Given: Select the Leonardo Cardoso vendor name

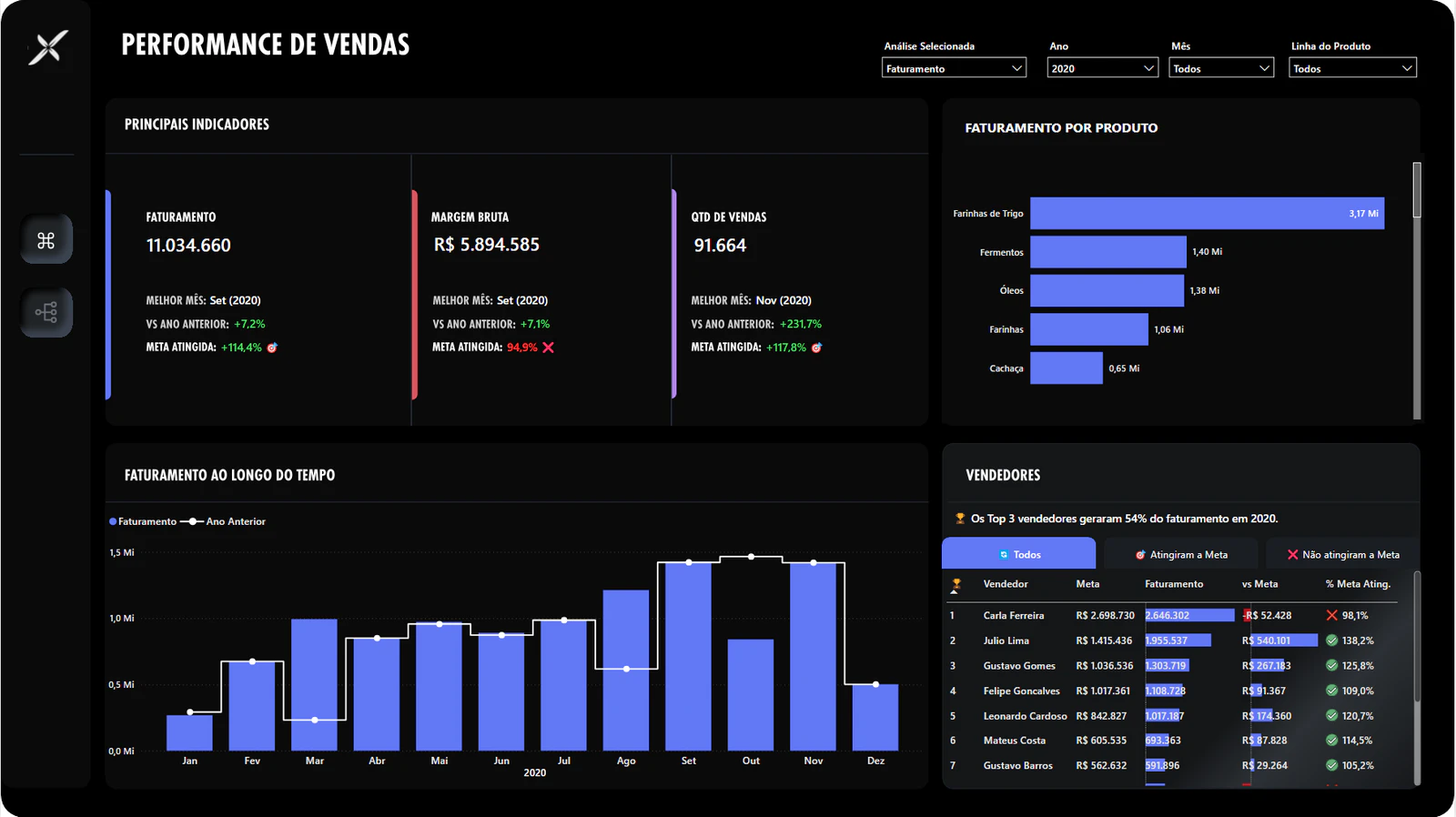Looking at the screenshot, I should click(1026, 716).
